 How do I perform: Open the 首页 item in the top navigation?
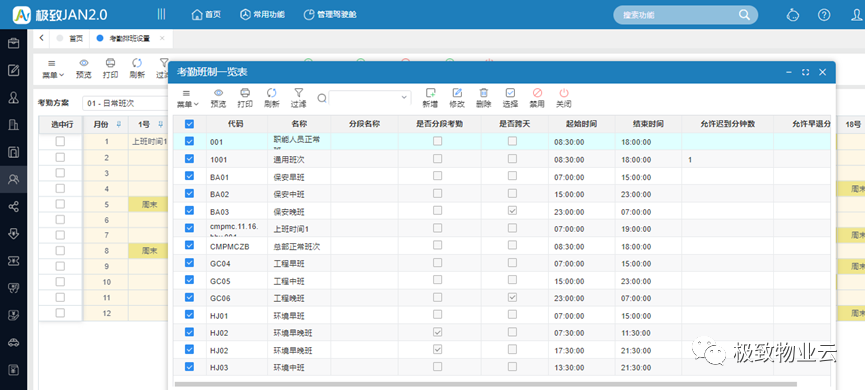coord(206,14)
